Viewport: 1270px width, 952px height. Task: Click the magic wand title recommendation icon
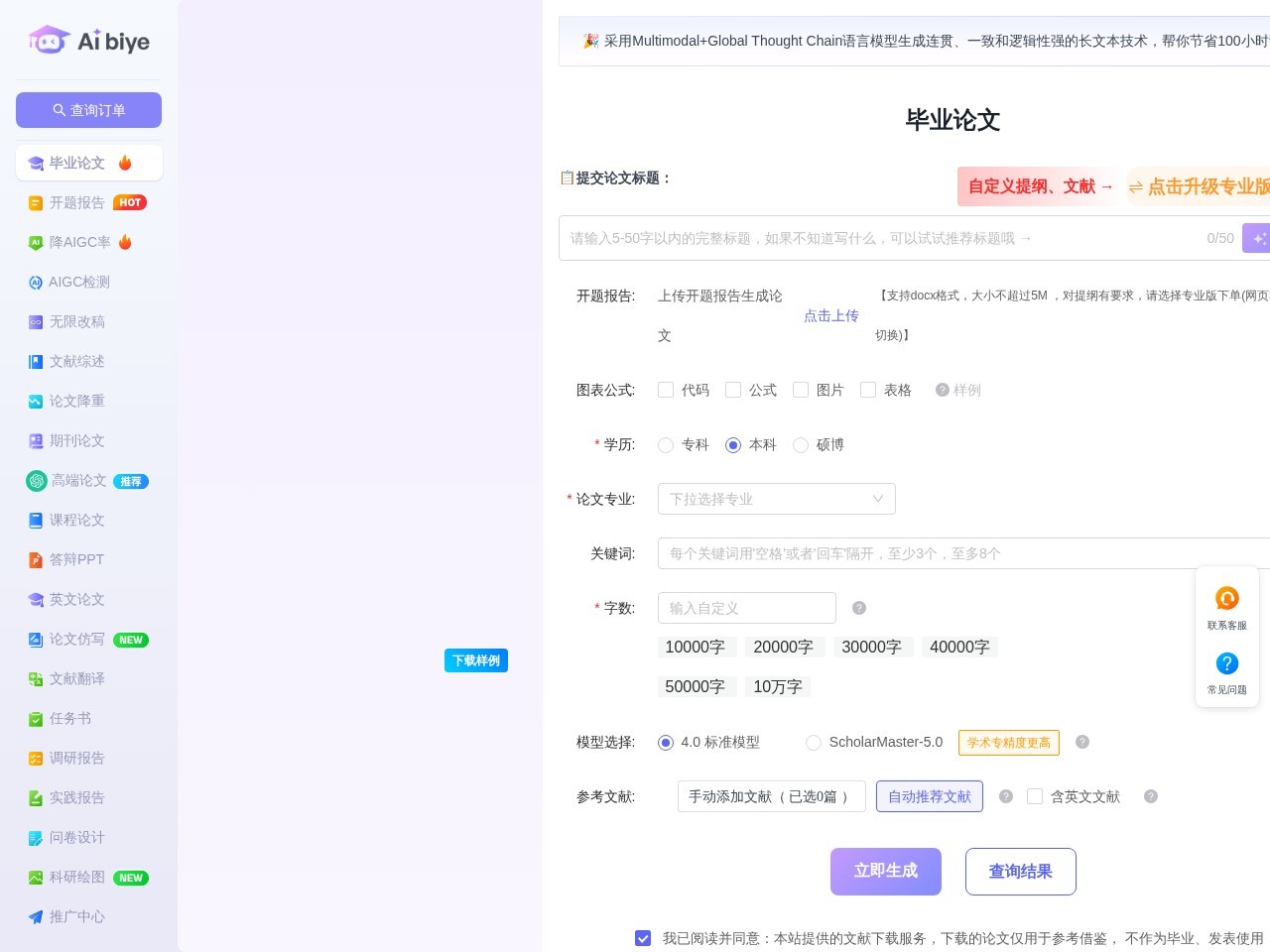[x=1258, y=238]
